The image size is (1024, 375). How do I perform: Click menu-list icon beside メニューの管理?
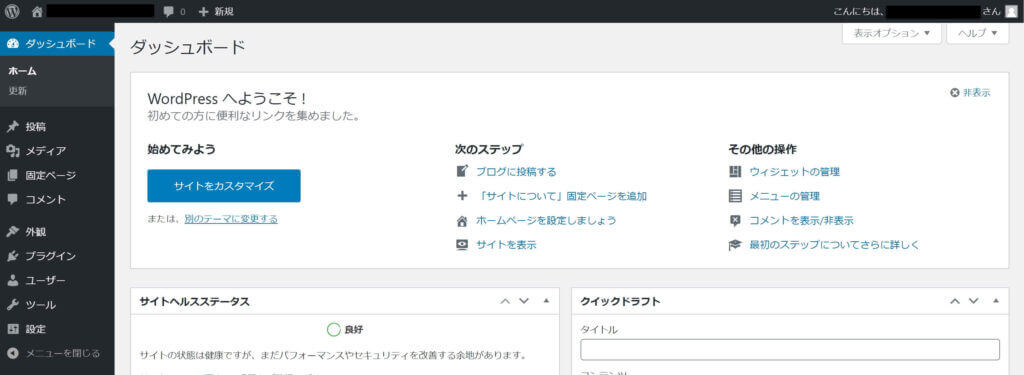coord(735,195)
